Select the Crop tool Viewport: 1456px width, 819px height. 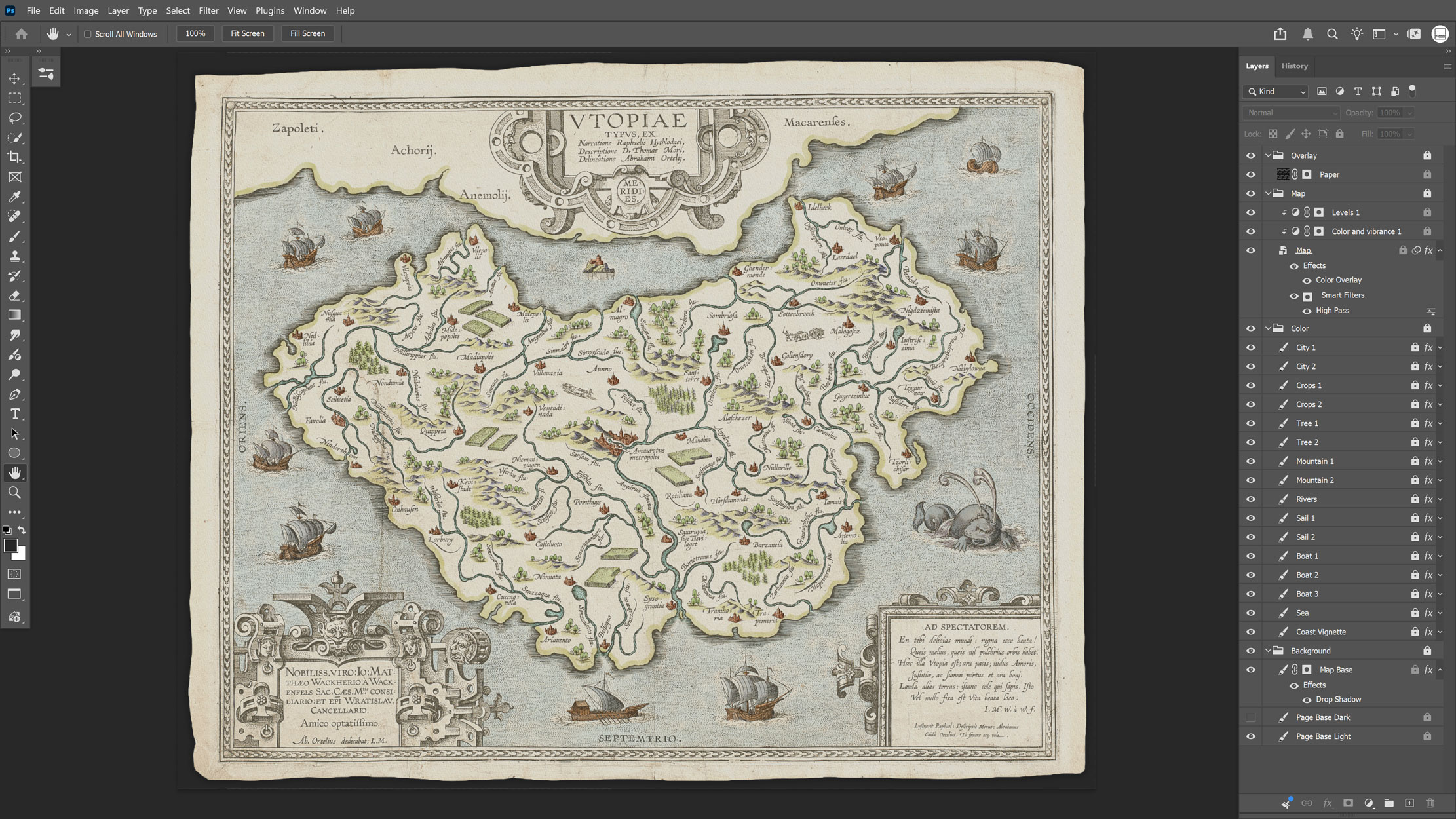[x=14, y=157]
